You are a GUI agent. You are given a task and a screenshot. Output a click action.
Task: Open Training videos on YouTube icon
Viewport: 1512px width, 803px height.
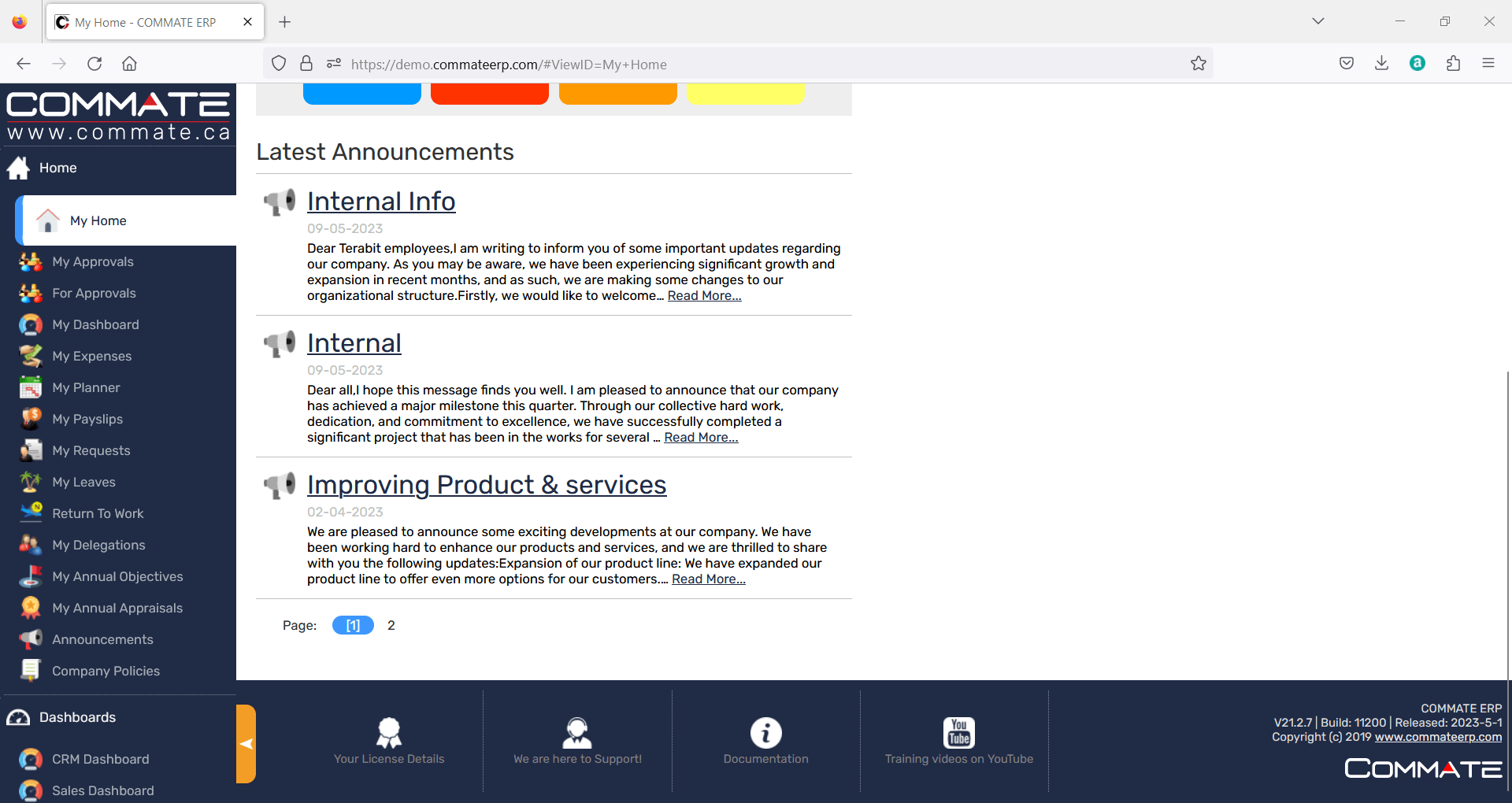point(958,732)
